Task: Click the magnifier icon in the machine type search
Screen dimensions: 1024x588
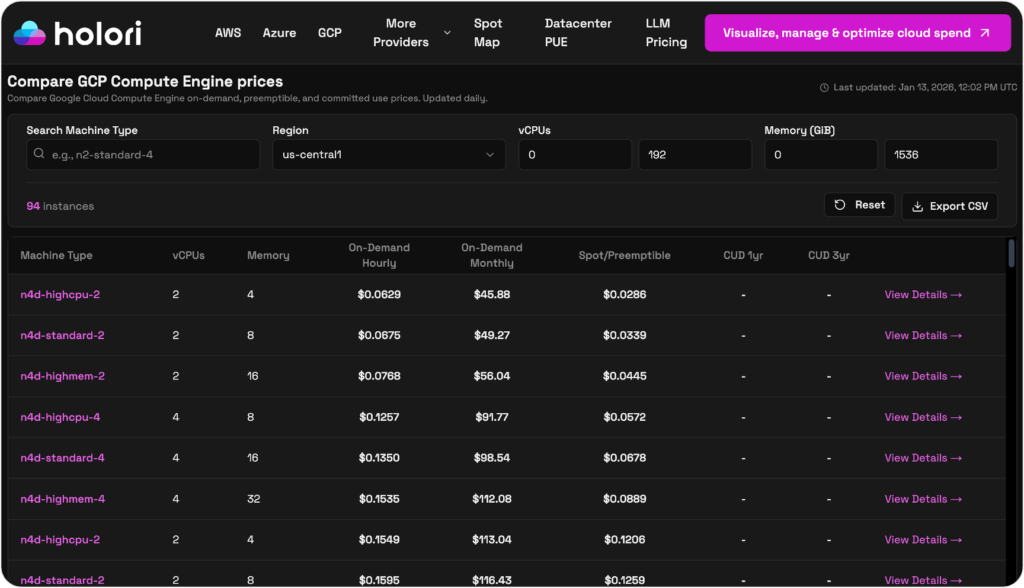Action: tap(40, 154)
